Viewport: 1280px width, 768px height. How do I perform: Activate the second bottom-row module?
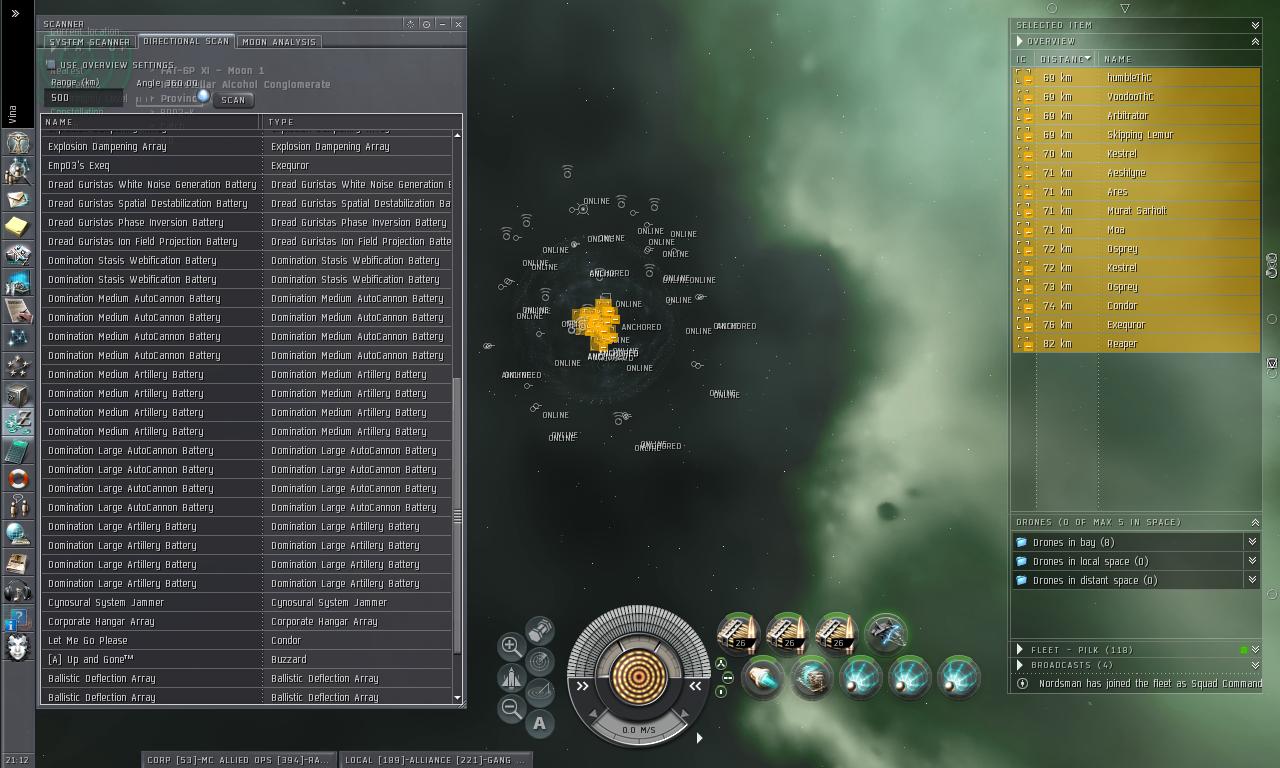tap(812, 677)
